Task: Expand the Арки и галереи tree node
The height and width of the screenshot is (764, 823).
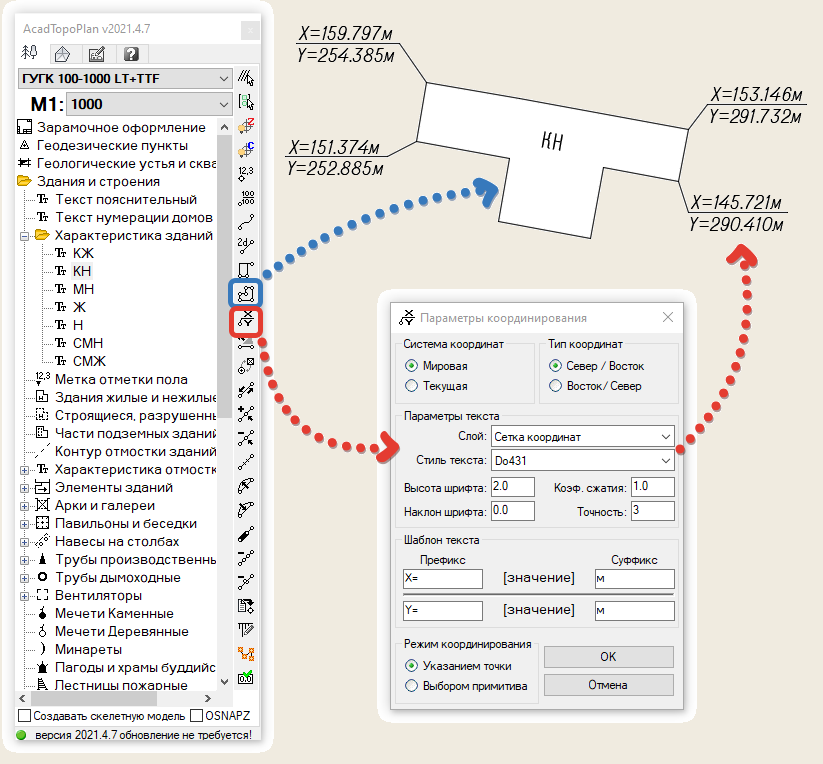Action: [25, 506]
